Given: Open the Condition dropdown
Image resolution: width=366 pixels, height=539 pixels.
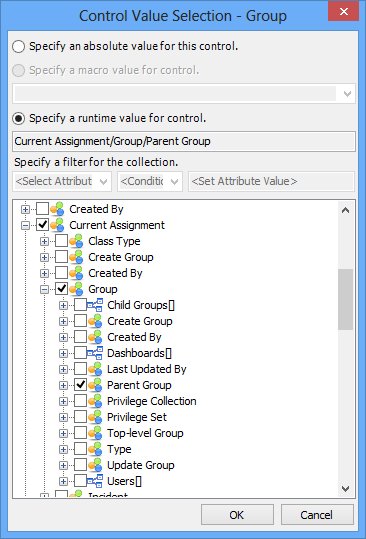Looking at the screenshot, I should pyautogui.click(x=150, y=181).
